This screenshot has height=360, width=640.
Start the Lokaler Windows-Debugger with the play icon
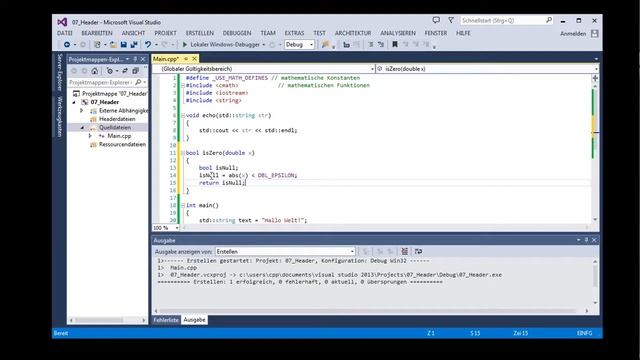coord(184,44)
